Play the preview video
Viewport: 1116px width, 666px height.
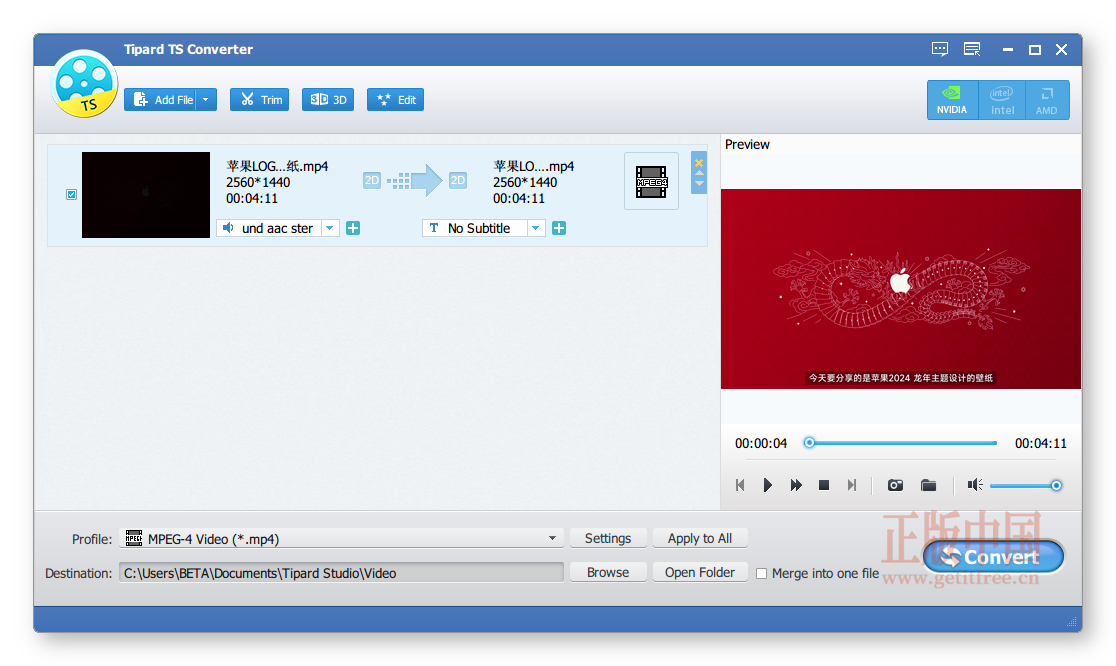[767, 485]
